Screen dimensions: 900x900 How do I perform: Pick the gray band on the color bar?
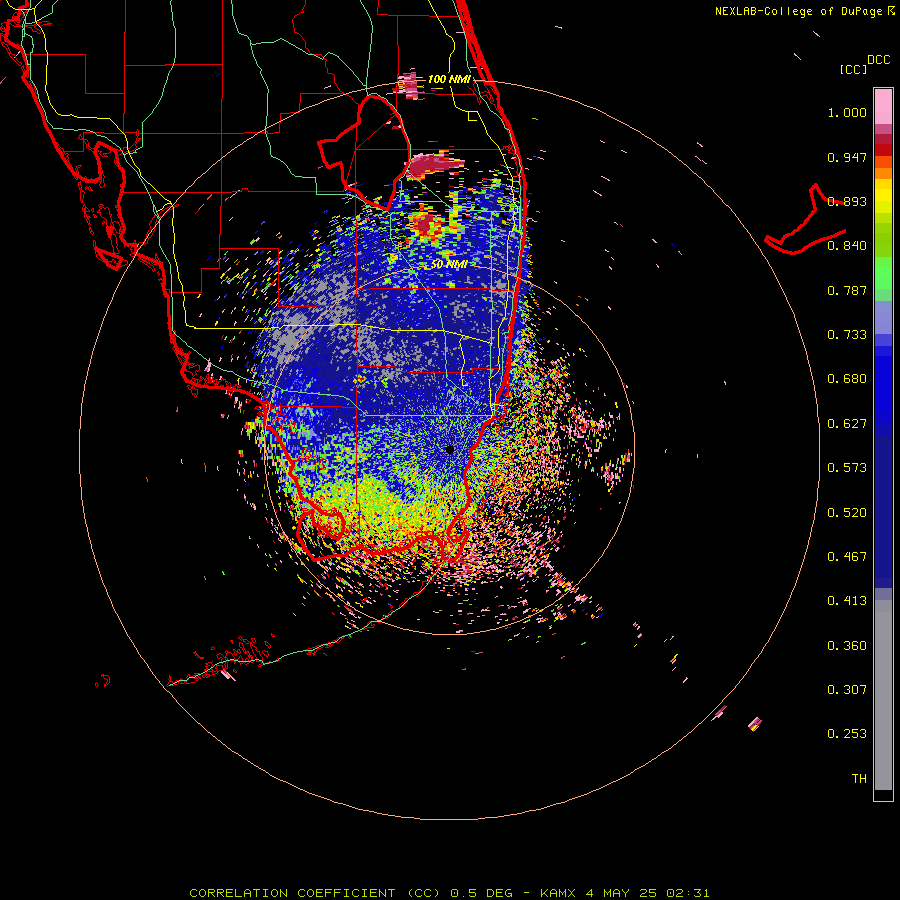[883, 695]
